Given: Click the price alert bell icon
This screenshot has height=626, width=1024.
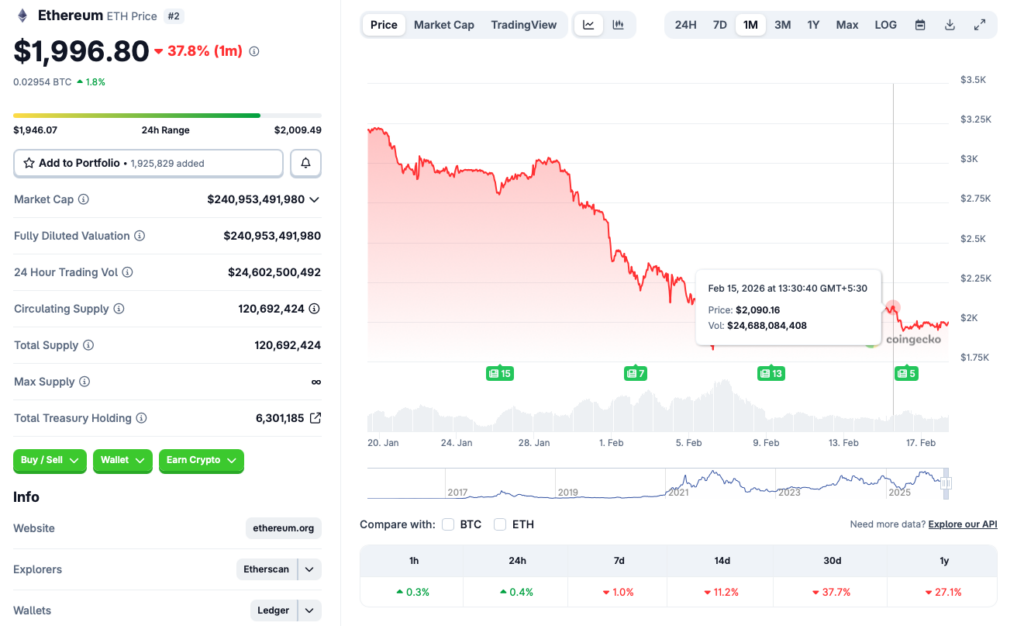Looking at the screenshot, I should click(x=306, y=163).
